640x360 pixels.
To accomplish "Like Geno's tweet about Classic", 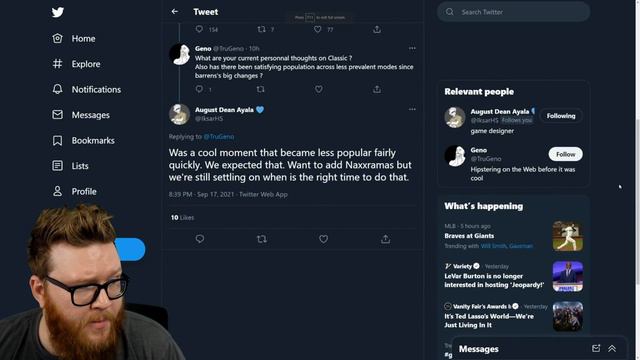I will click(x=318, y=89).
